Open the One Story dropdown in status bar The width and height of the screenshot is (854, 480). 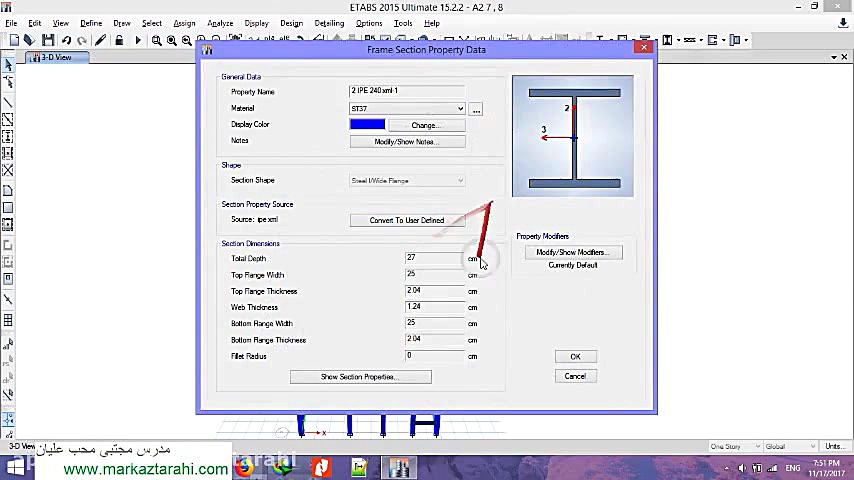coord(735,446)
